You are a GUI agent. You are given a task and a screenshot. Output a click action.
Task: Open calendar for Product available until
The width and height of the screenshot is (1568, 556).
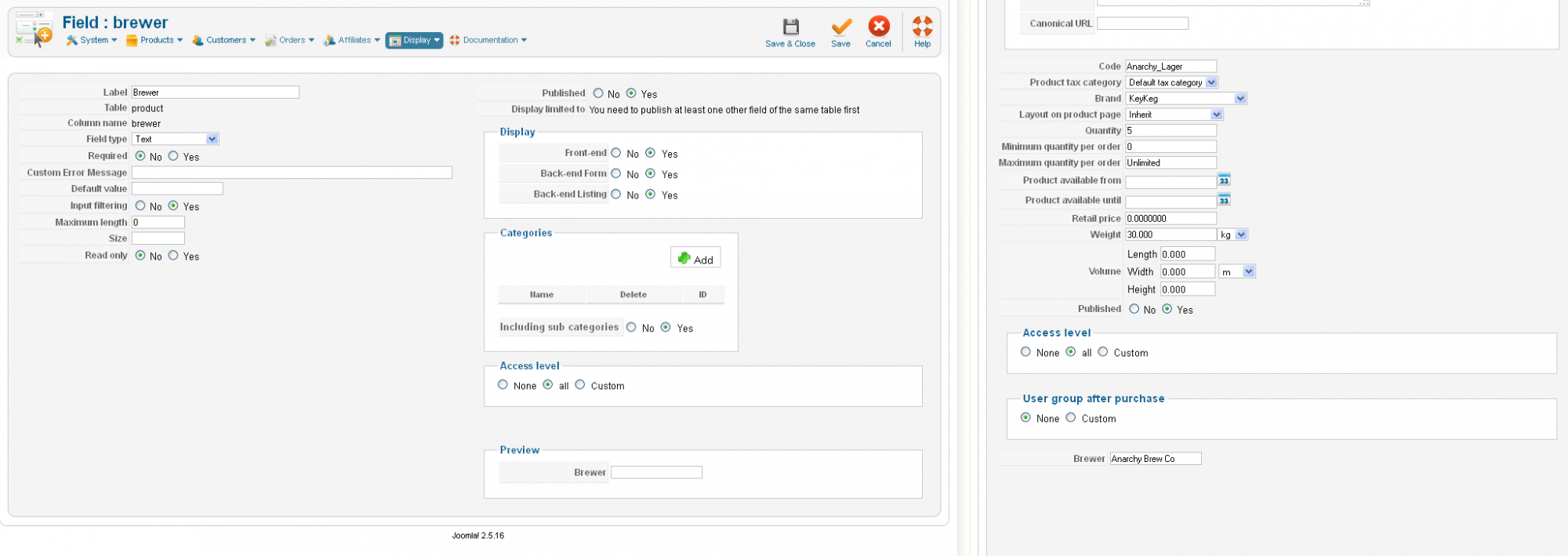[1224, 200]
